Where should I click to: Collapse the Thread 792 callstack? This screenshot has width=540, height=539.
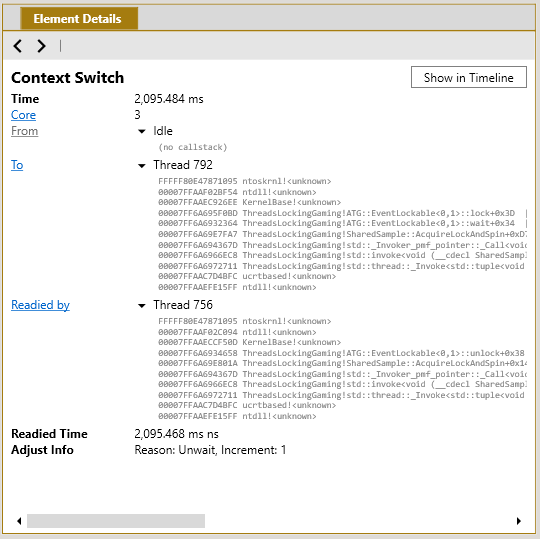(x=142, y=166)
